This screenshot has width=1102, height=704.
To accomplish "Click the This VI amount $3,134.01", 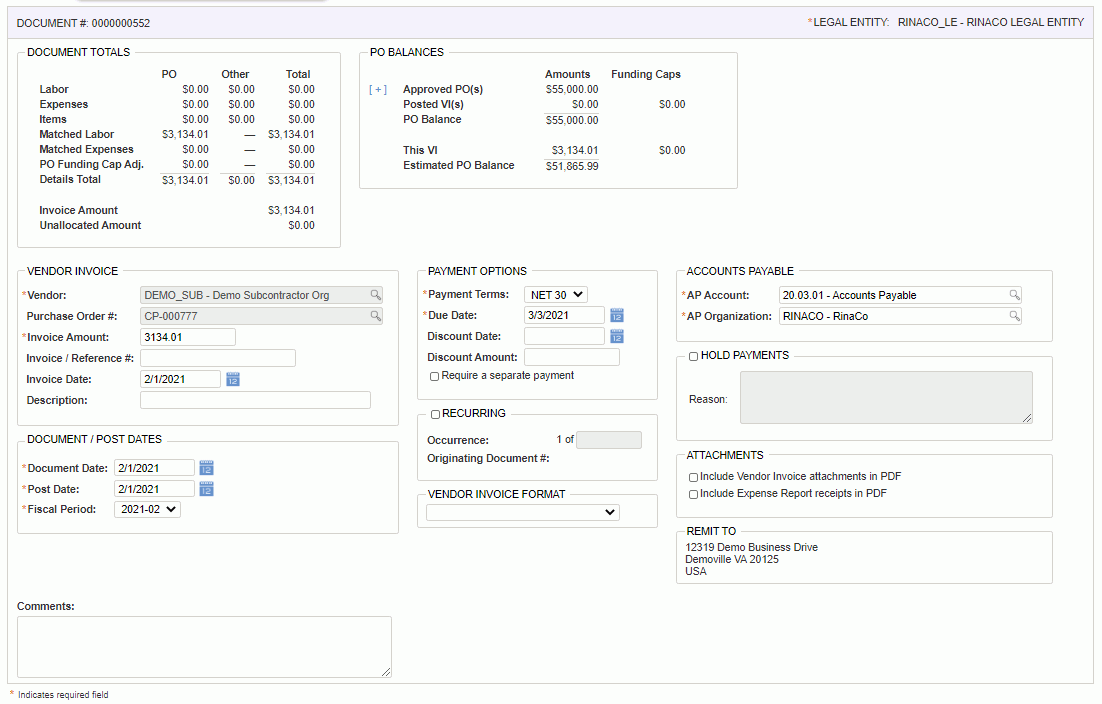I will click(x=575, y=150).
